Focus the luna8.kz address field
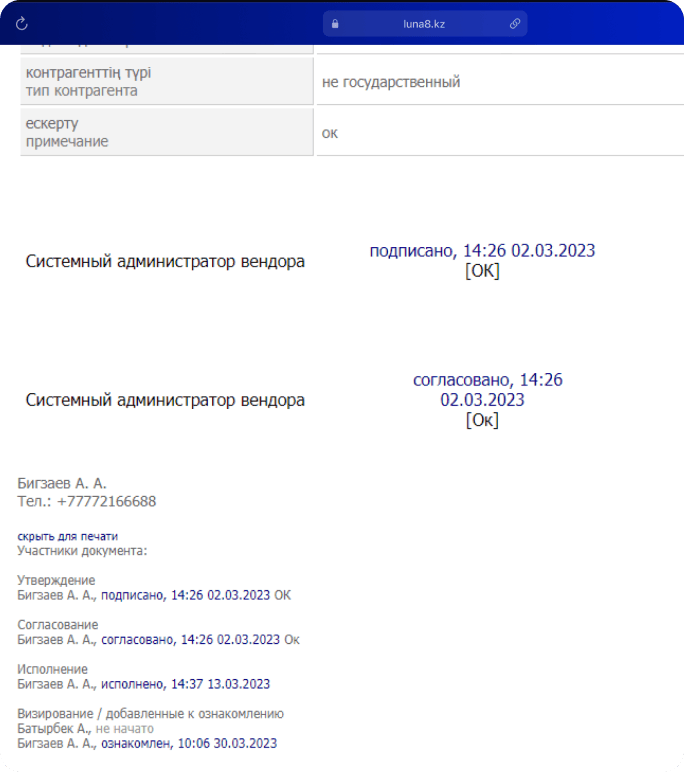Viewport: 684px width, 772px height. coord(425,23)
